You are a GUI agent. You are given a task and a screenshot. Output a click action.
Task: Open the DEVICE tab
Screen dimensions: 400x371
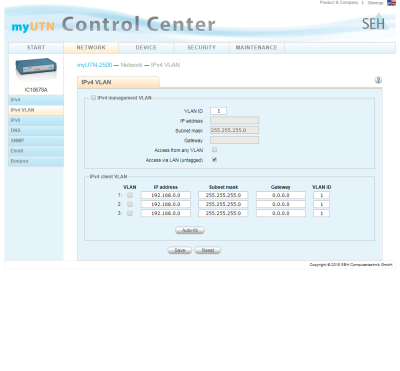(x=146, y=48)
